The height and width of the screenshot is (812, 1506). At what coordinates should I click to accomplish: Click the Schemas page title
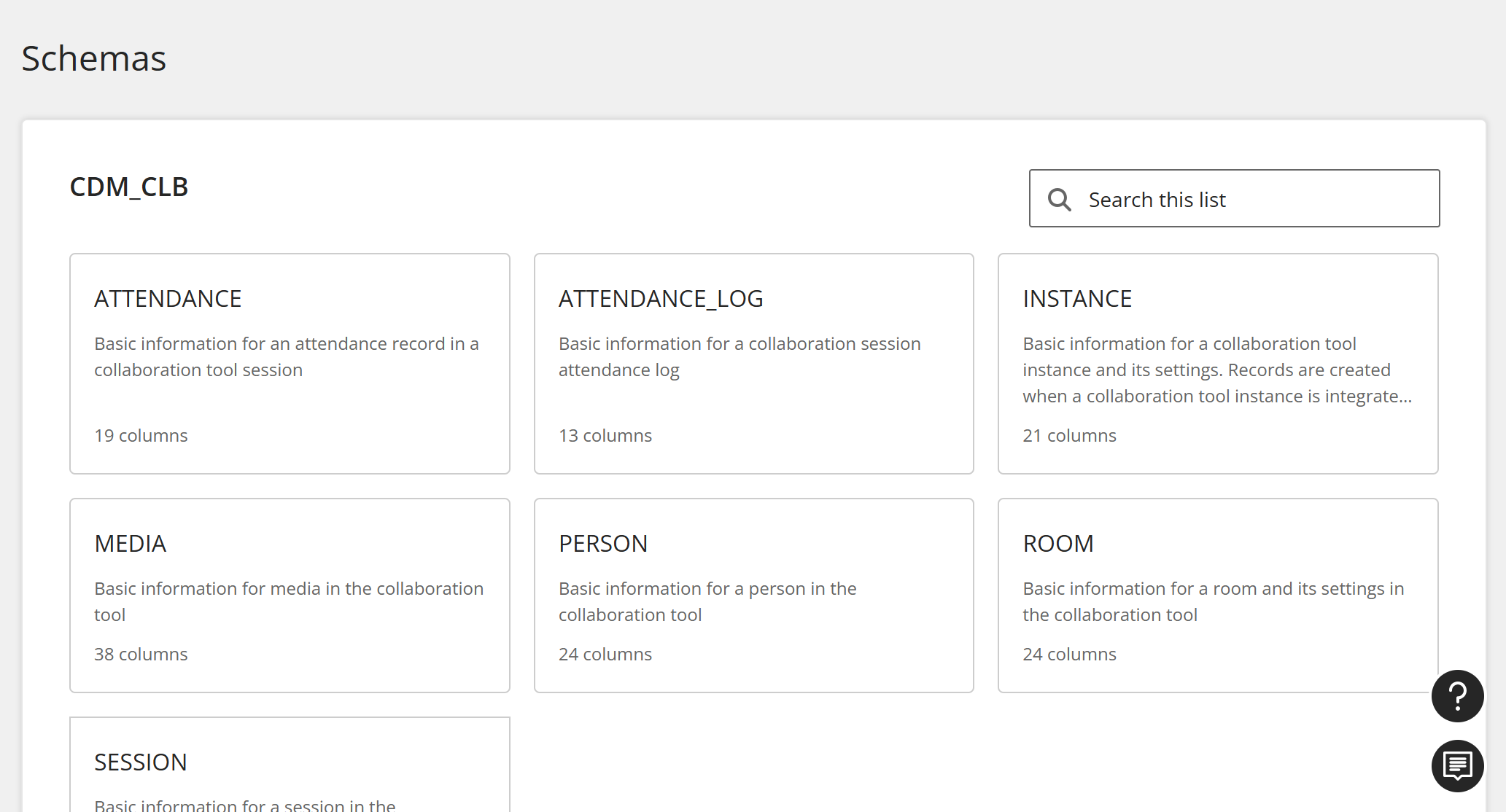[94, 58]
